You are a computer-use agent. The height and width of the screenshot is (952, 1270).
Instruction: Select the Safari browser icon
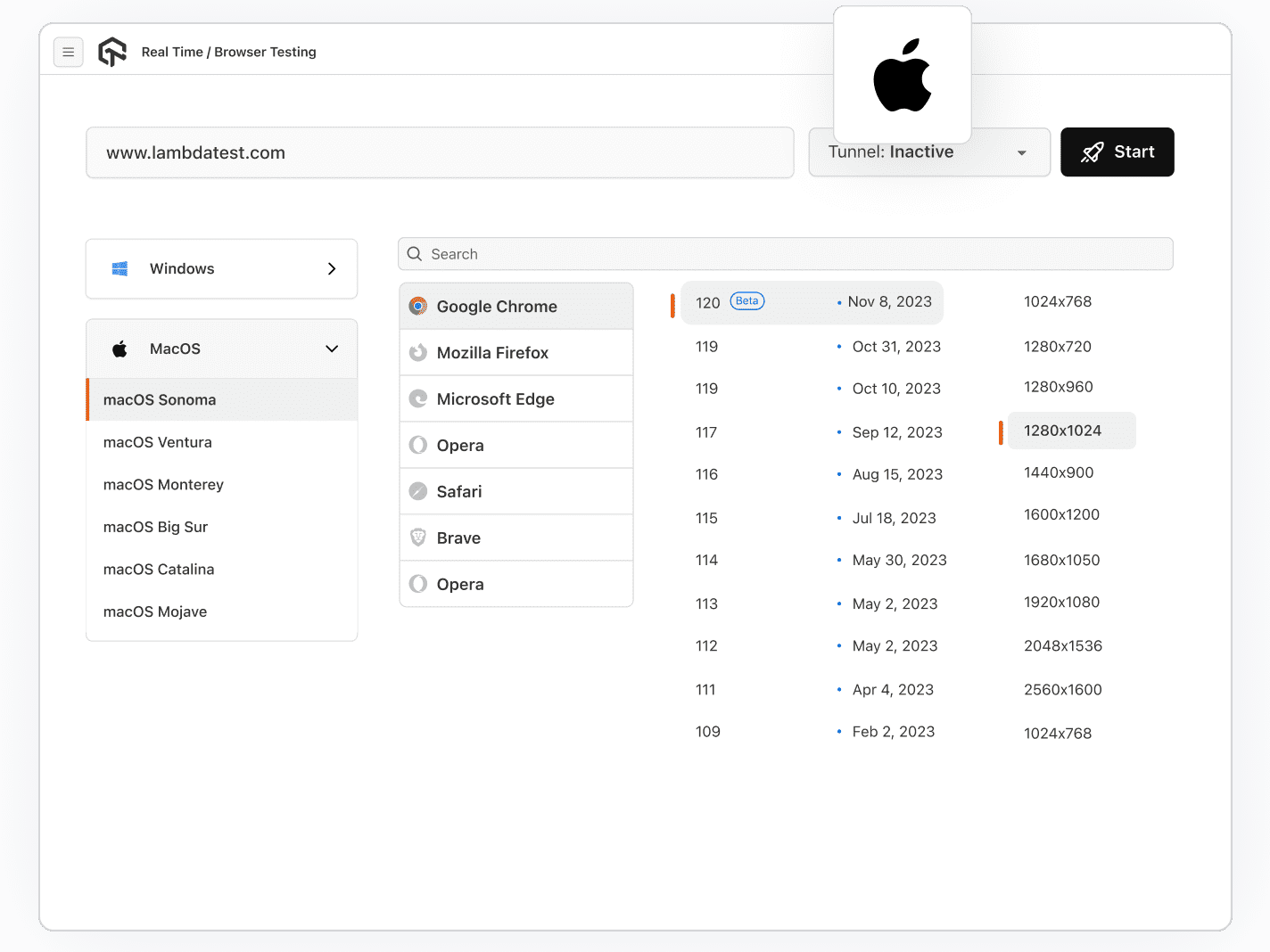(x=417, y=491)
